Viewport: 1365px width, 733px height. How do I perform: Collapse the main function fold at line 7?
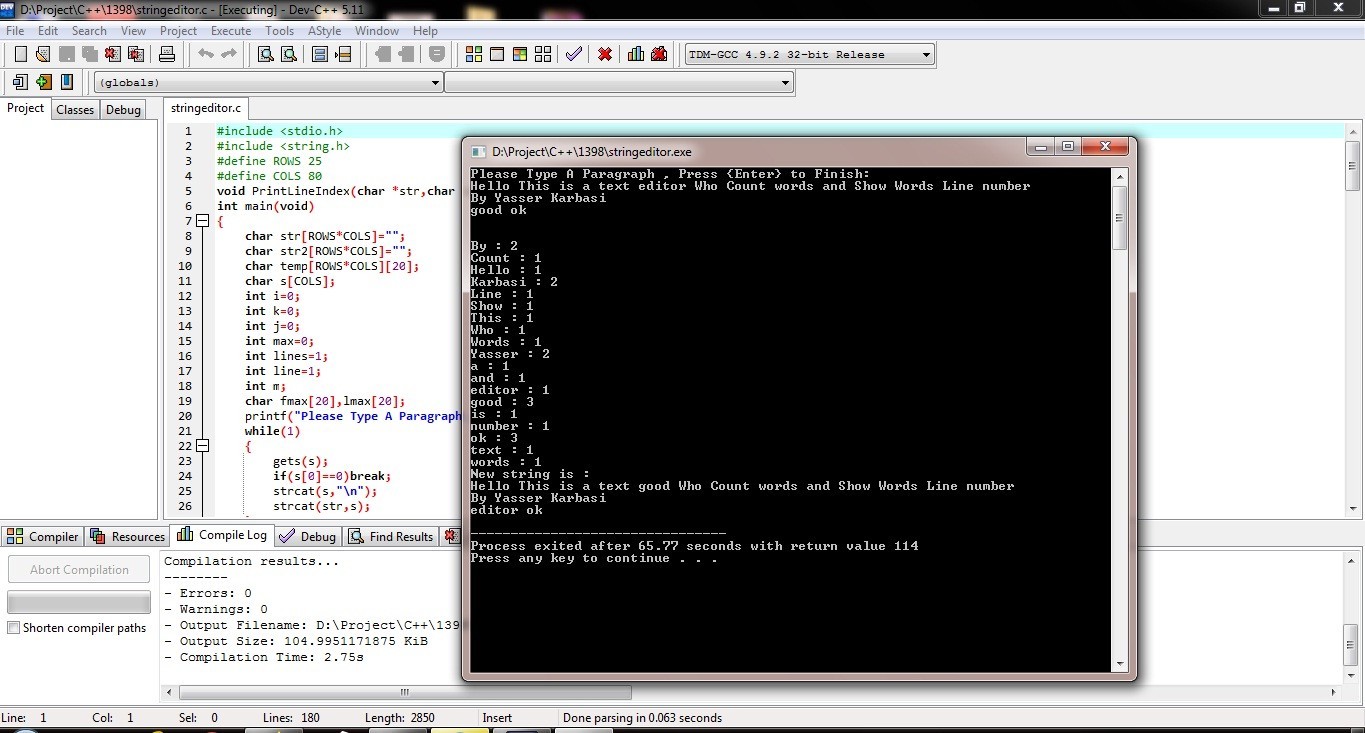click(203, 221)
